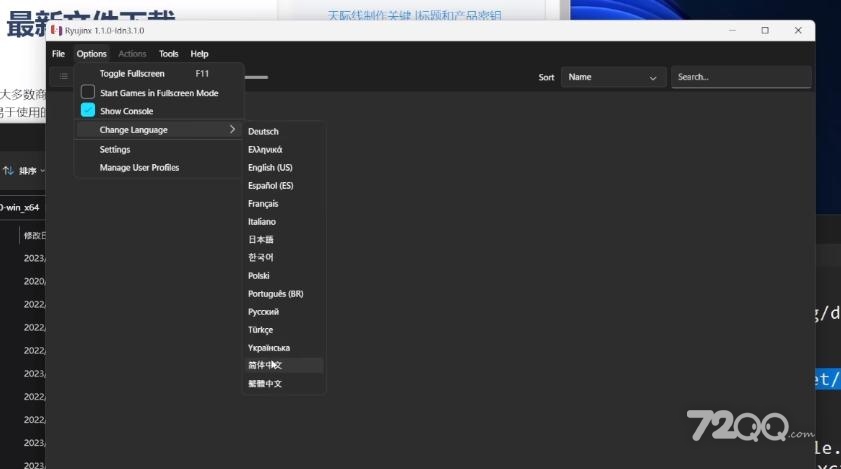Uncheck the Show Console checkbox
This screenshot has height=469, width=841.
click(88, 111)
